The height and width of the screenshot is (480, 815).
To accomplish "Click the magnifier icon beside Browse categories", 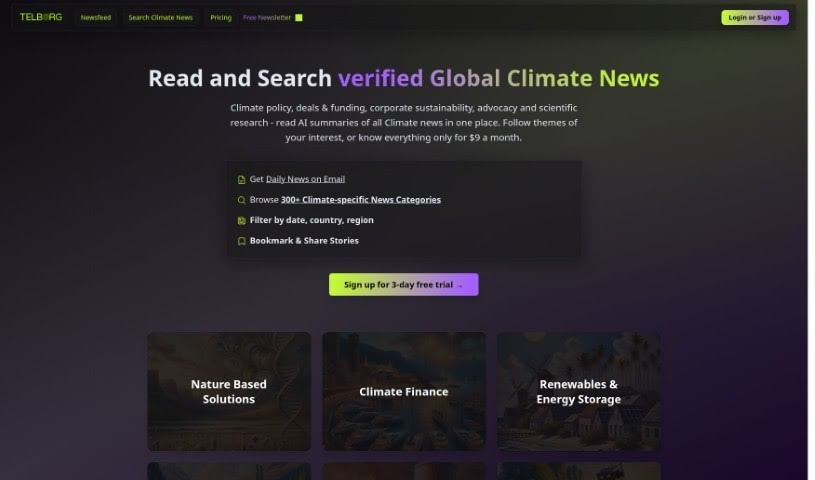I will 241,200.
